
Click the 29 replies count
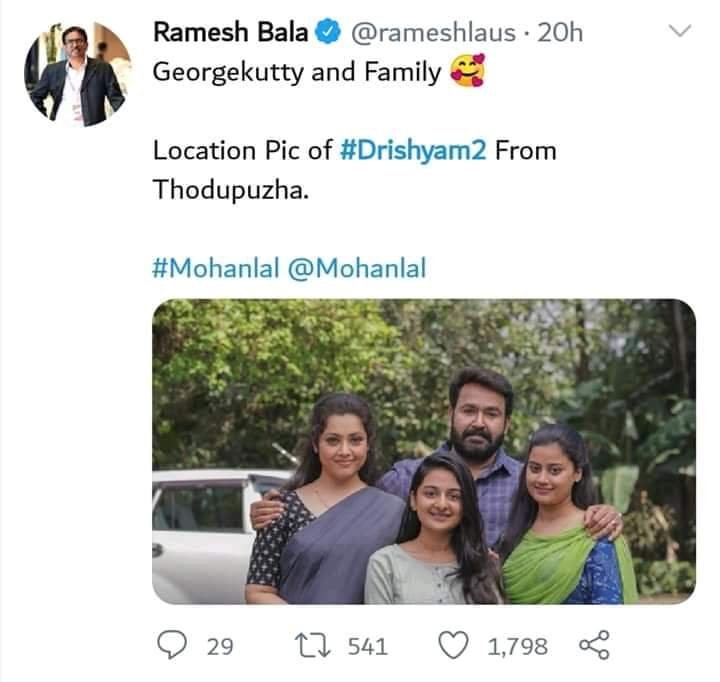point(219,647)
